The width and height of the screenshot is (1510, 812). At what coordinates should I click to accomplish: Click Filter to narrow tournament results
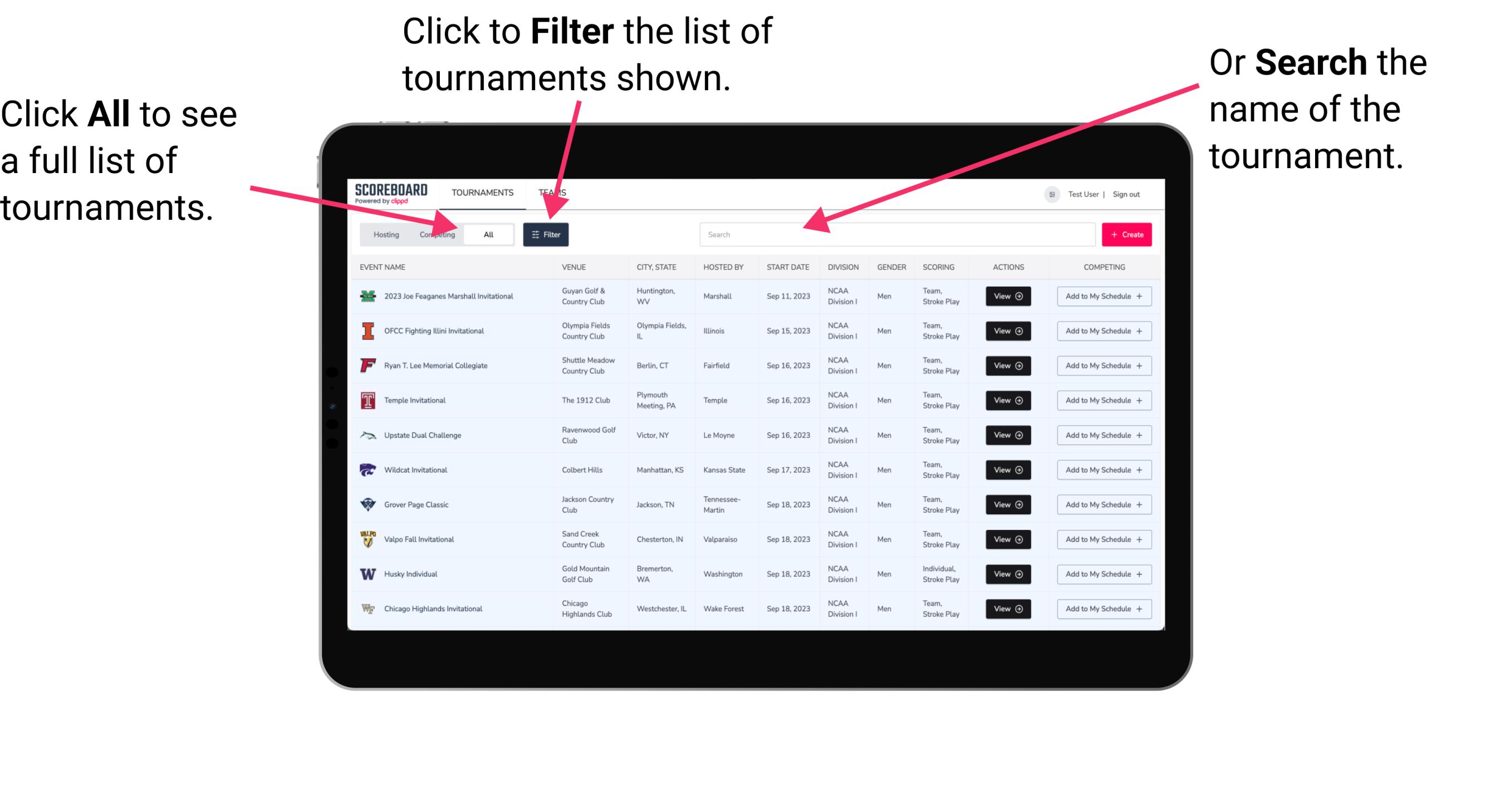(545, 234)
